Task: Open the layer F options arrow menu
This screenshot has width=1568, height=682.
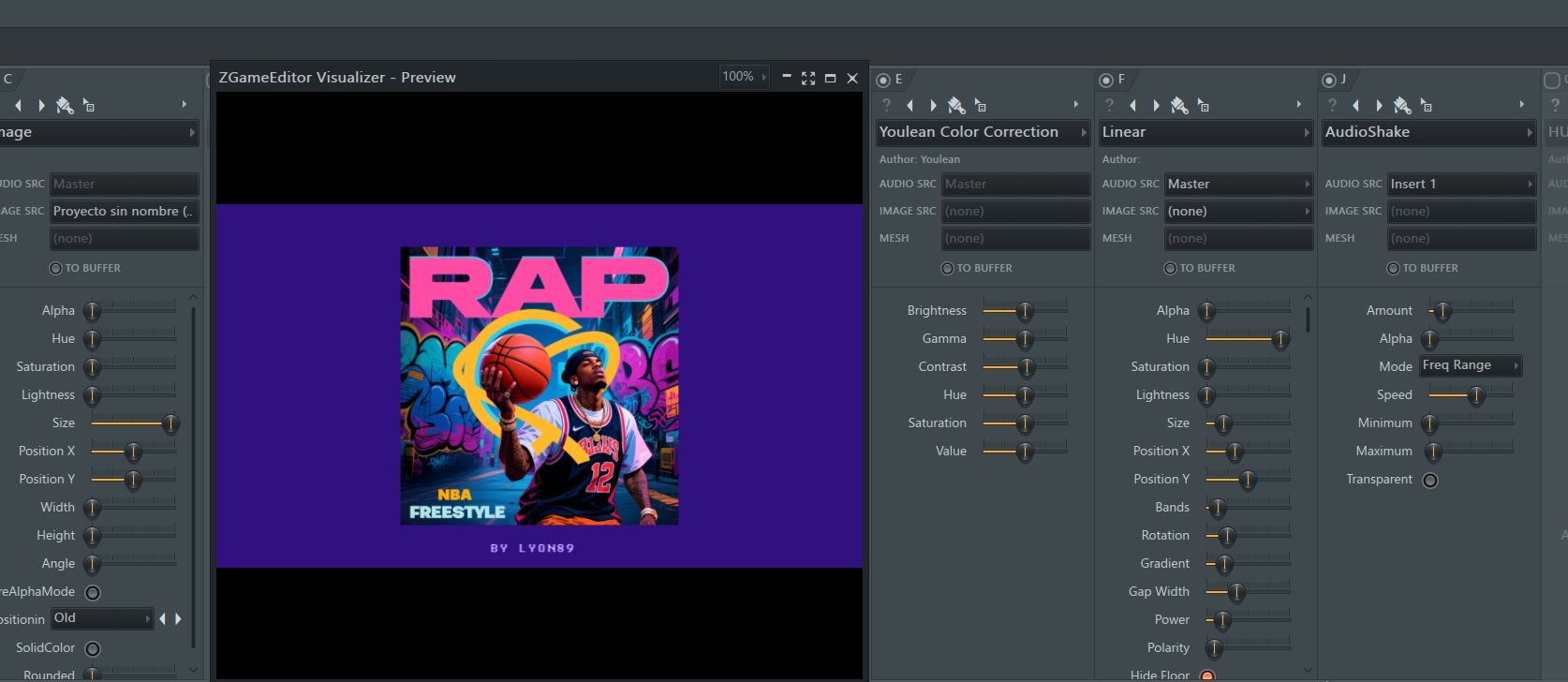Action: (1299, 105)
